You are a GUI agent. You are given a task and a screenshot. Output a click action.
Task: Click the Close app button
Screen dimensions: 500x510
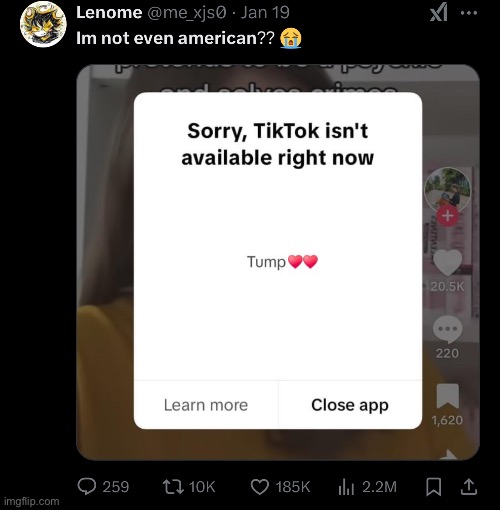coord(350,405)
